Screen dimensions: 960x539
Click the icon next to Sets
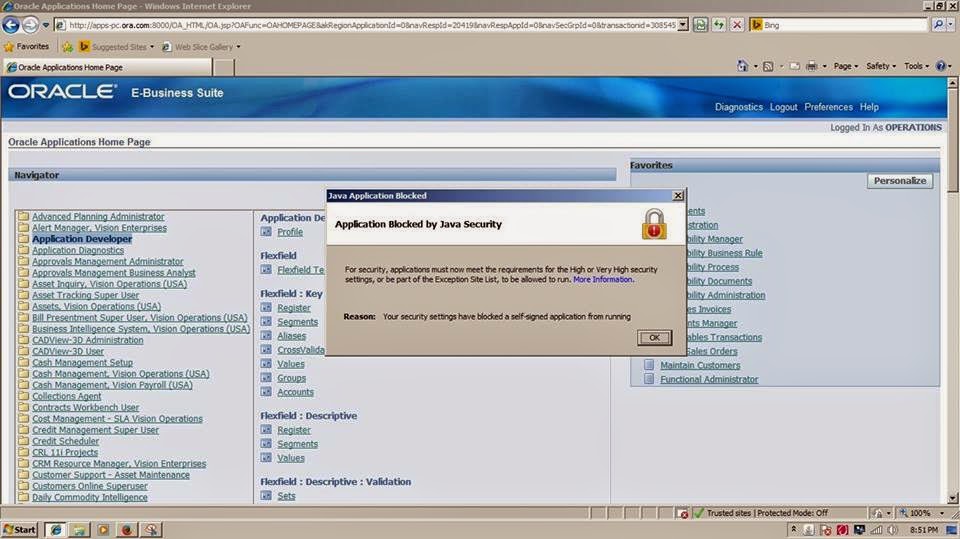[266, 496]
